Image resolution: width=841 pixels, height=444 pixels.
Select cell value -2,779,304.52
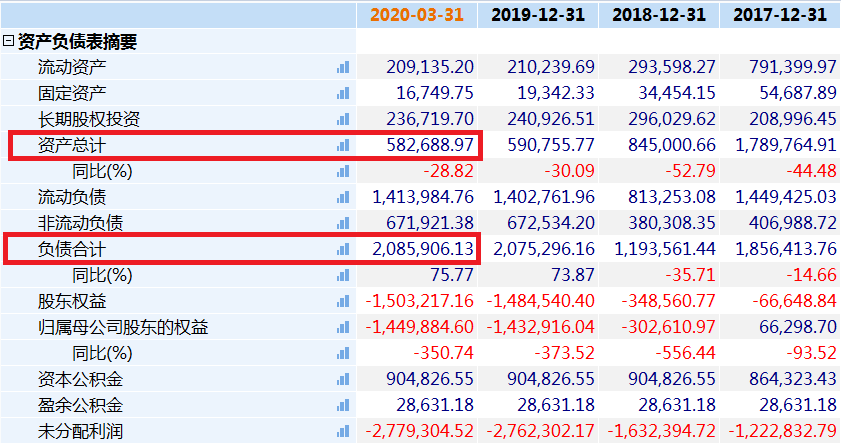pyautogui.click(x=419, y=431)
